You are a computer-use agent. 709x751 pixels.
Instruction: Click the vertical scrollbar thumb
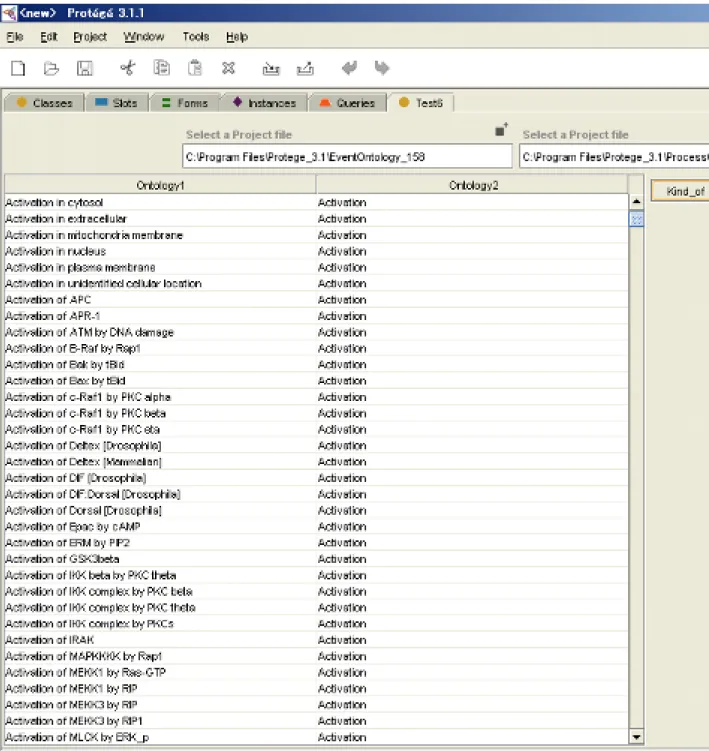point(636,219)
